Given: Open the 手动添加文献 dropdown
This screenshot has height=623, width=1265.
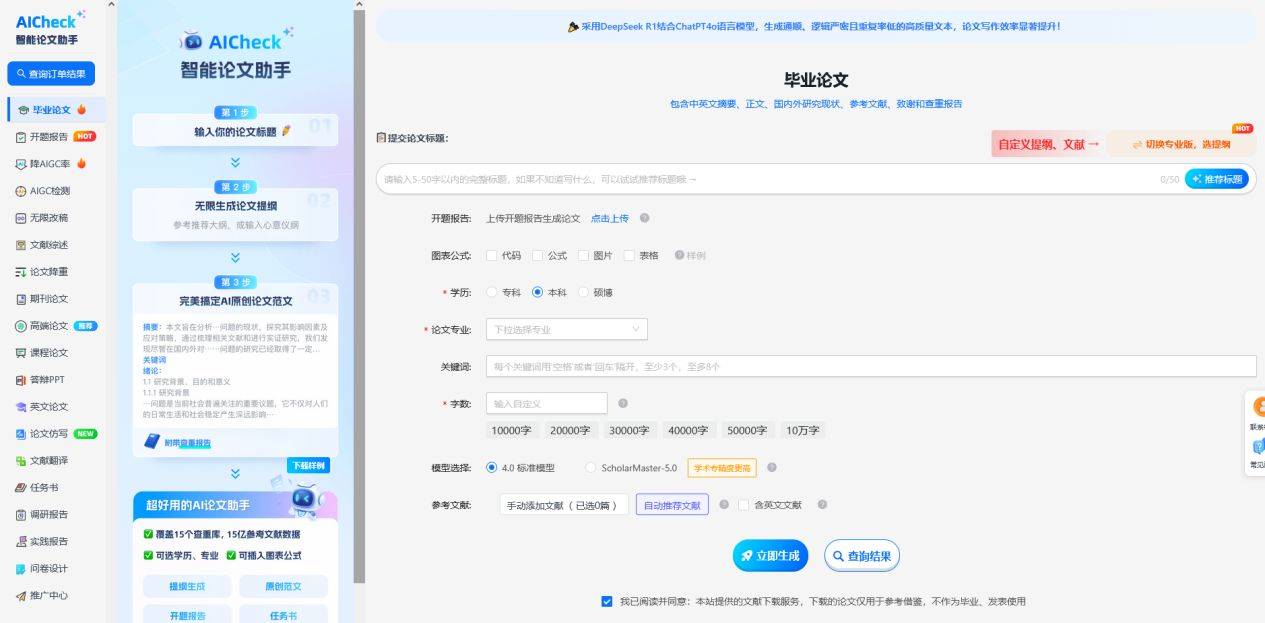Looking at the screenshot, I should click(x=563, y=504).
